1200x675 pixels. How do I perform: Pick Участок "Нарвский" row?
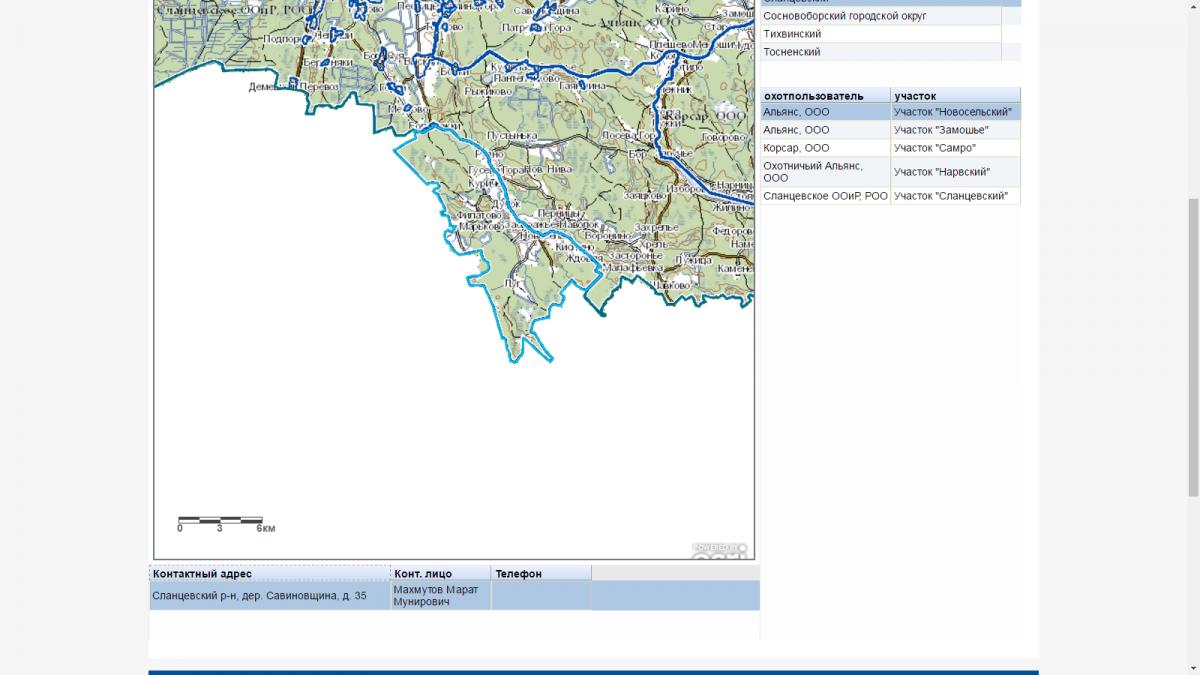(x=955, y=172)
